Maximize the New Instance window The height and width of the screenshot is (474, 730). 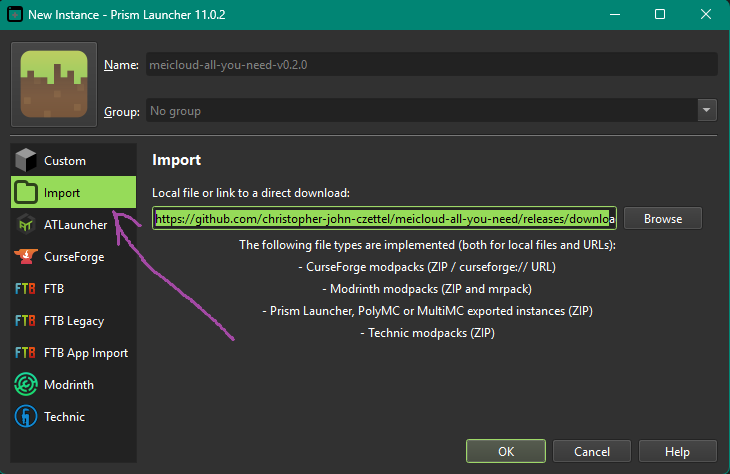(660, 14)
